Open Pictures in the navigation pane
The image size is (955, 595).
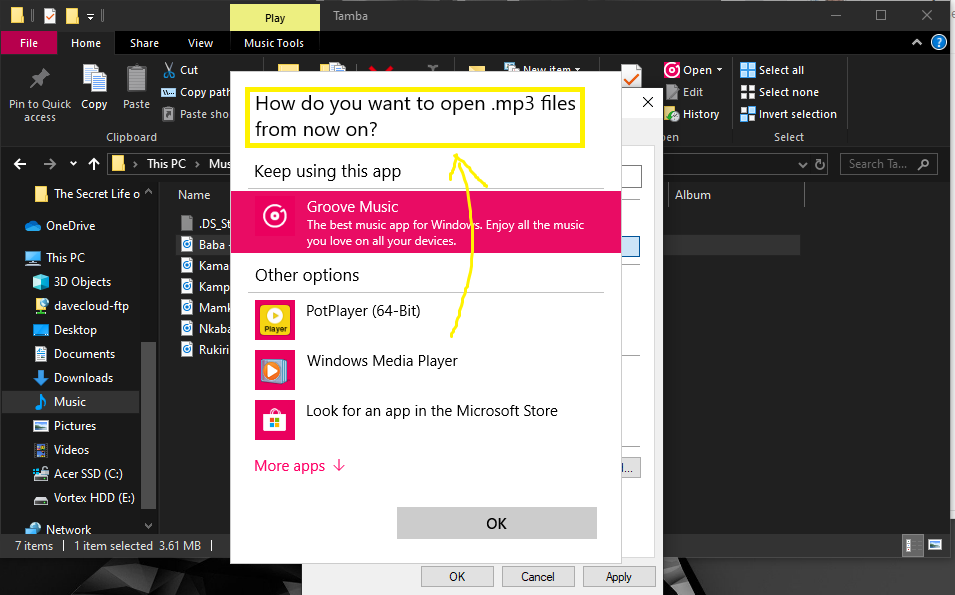point(65,426)
